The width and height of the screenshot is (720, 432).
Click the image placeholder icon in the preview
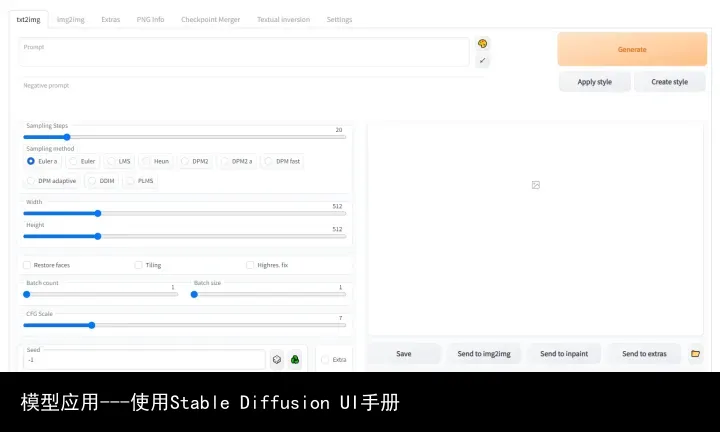pos(536,185)
